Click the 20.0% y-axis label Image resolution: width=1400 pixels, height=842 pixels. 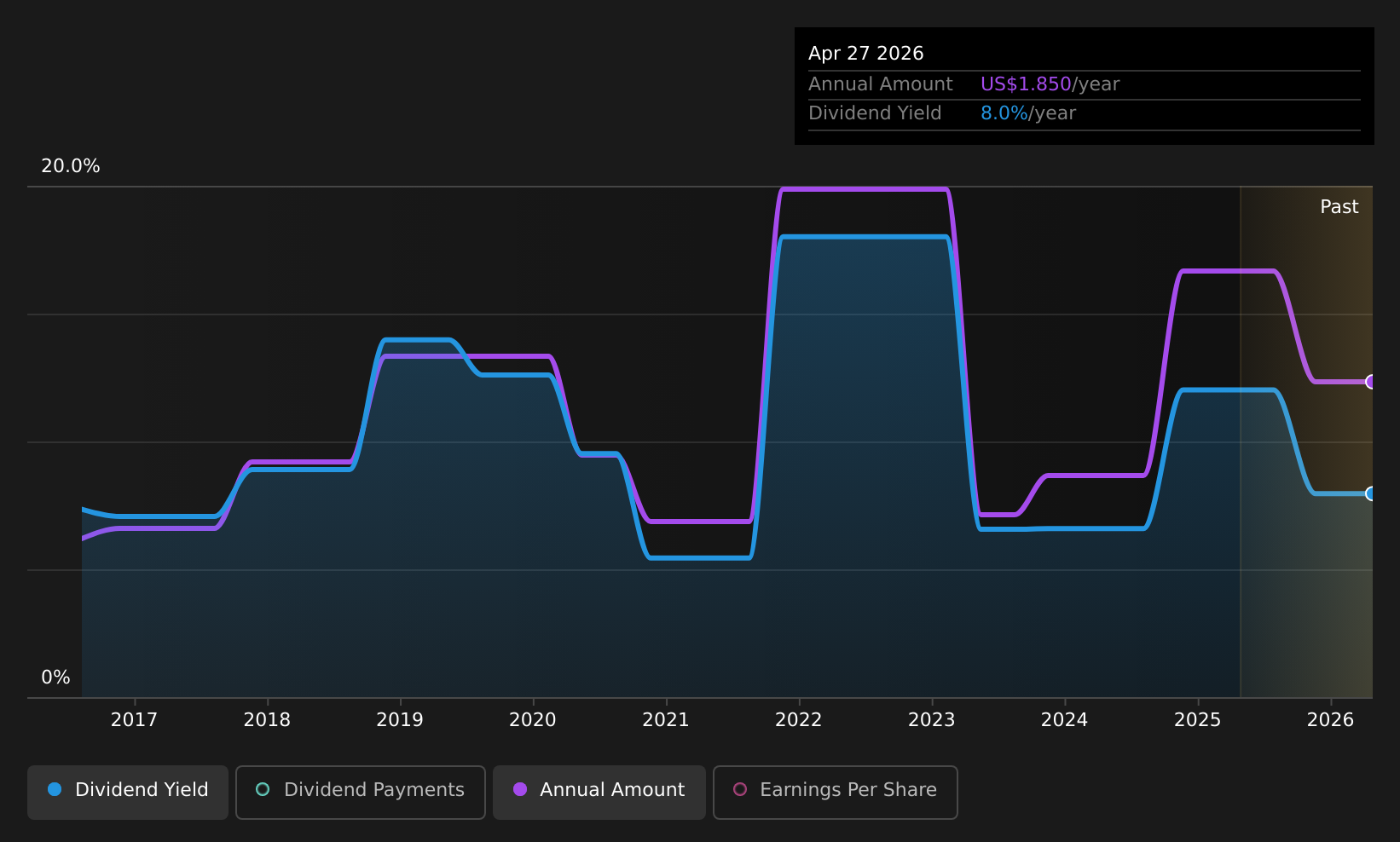(71, 166)
